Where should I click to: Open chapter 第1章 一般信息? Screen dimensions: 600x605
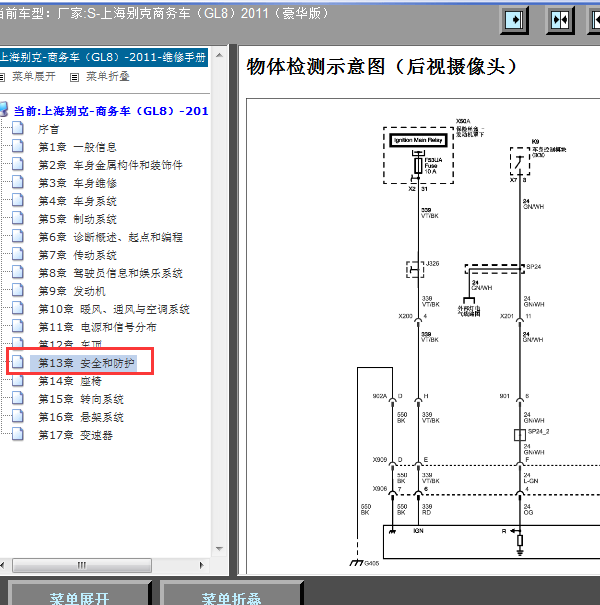pos(77,147)
